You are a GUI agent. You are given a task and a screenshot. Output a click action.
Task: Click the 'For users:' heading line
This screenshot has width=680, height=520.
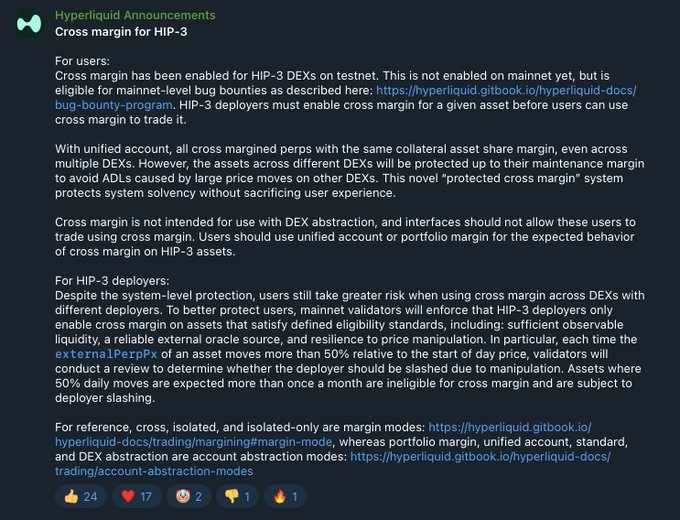pos(83,61)
